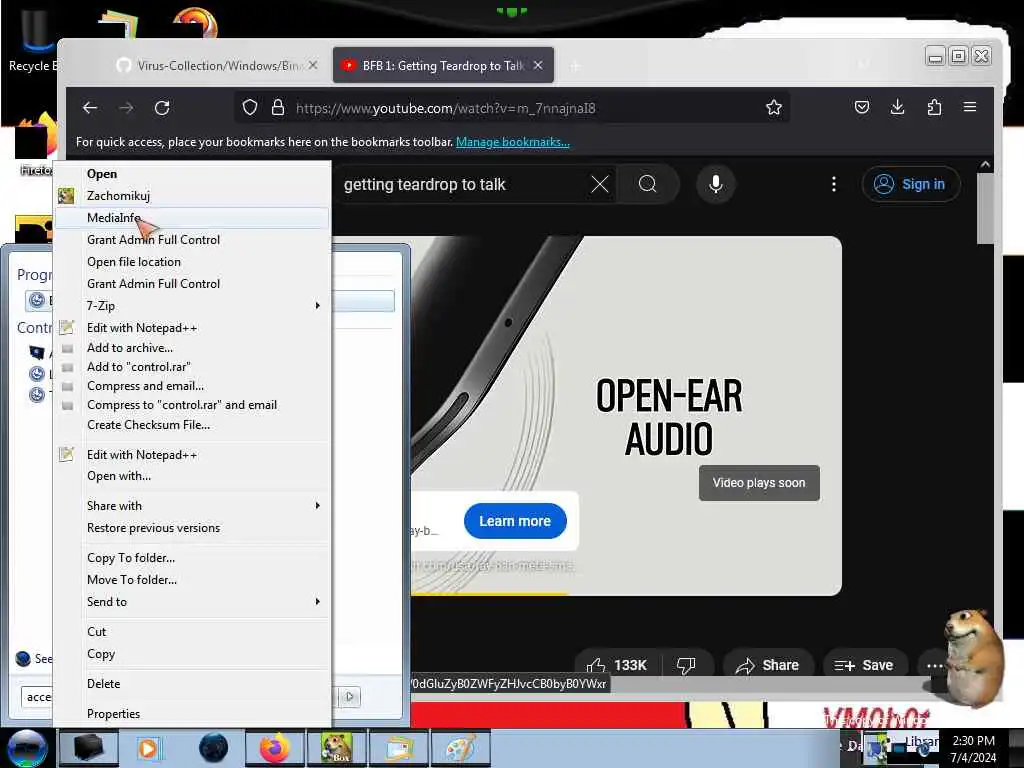Open Firefox extensions puzzle icon

934,107
